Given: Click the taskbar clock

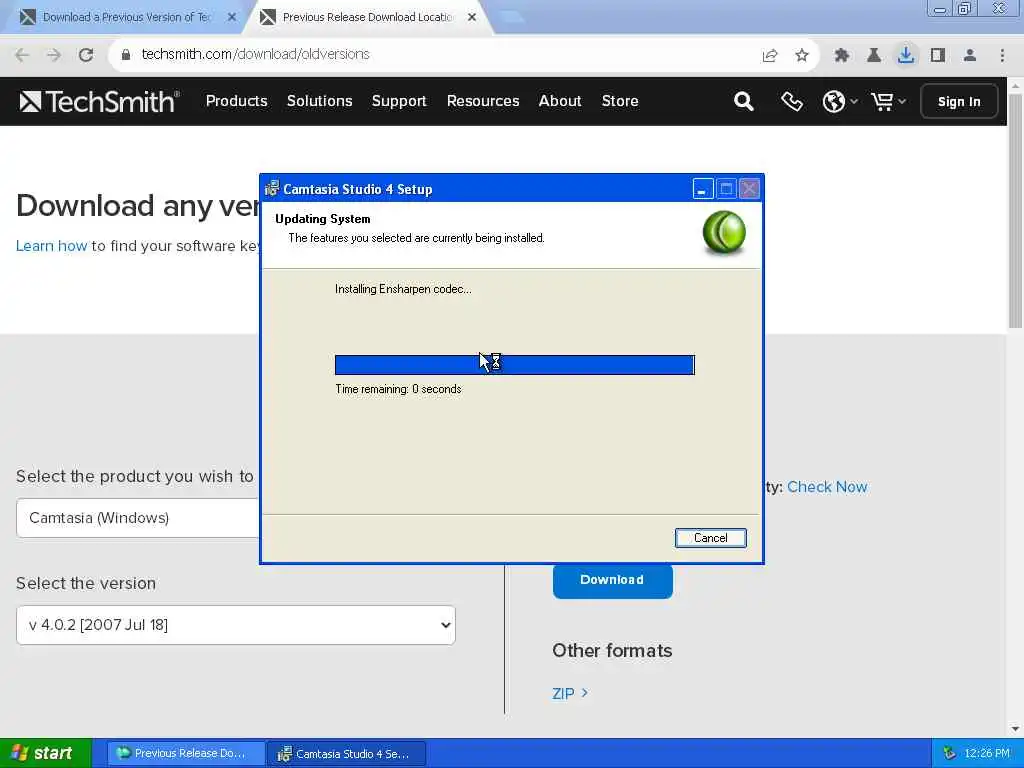Looking at the screenshot, I should (987, 754).
